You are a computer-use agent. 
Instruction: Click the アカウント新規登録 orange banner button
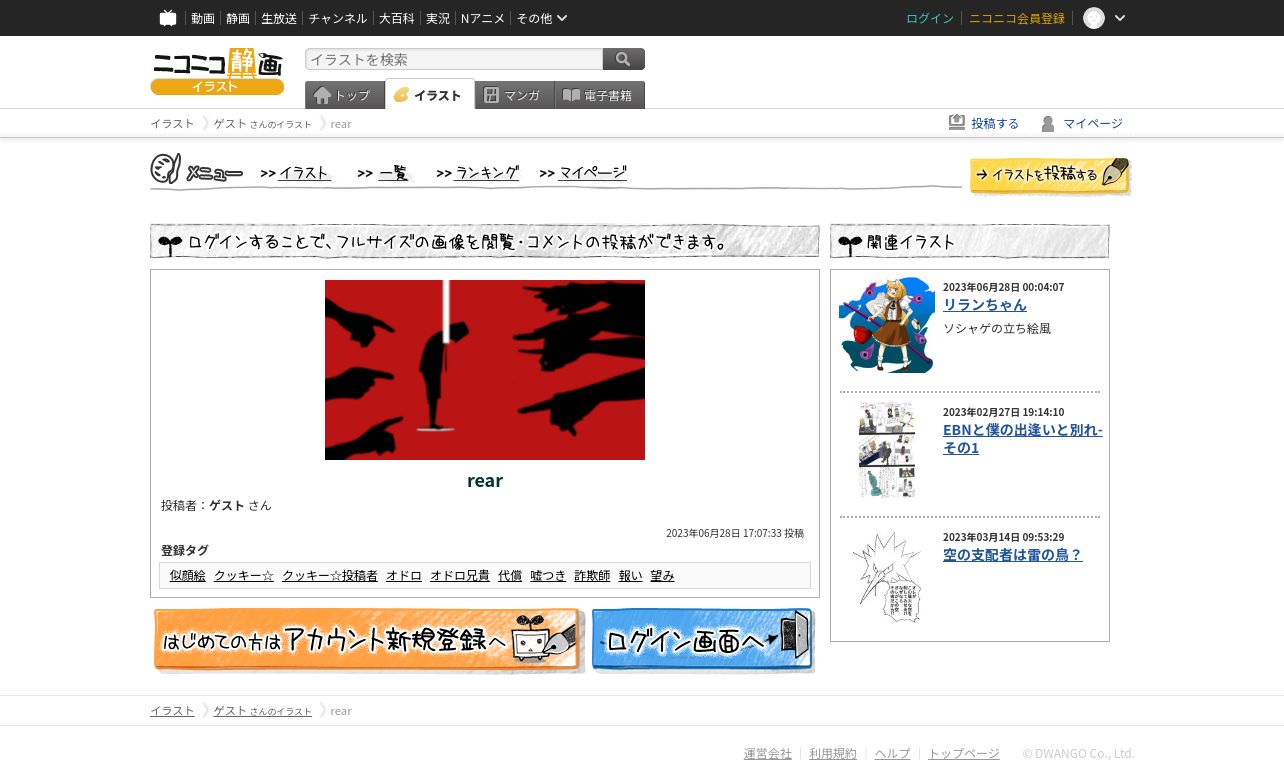coord(368,640)
